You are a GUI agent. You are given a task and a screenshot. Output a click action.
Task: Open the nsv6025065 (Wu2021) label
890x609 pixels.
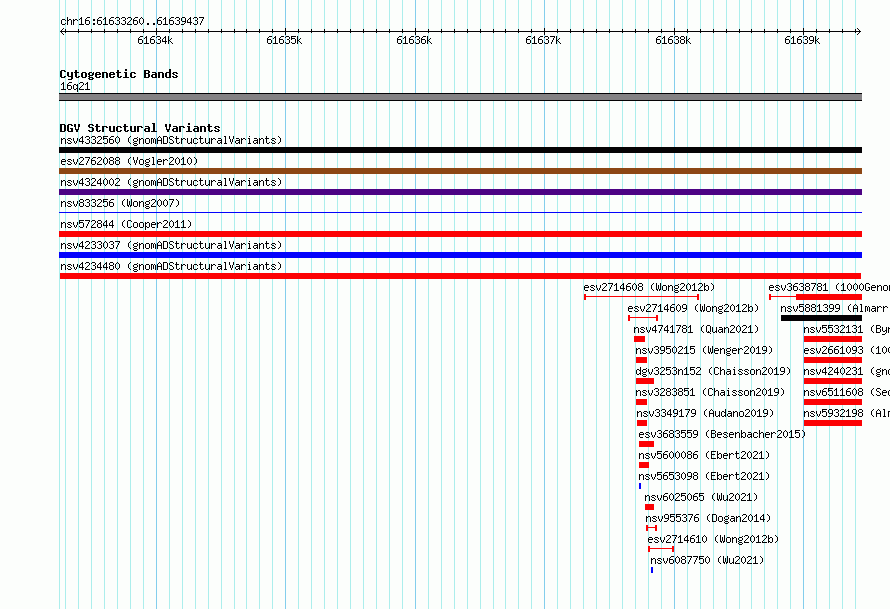(x=701, y=497)
